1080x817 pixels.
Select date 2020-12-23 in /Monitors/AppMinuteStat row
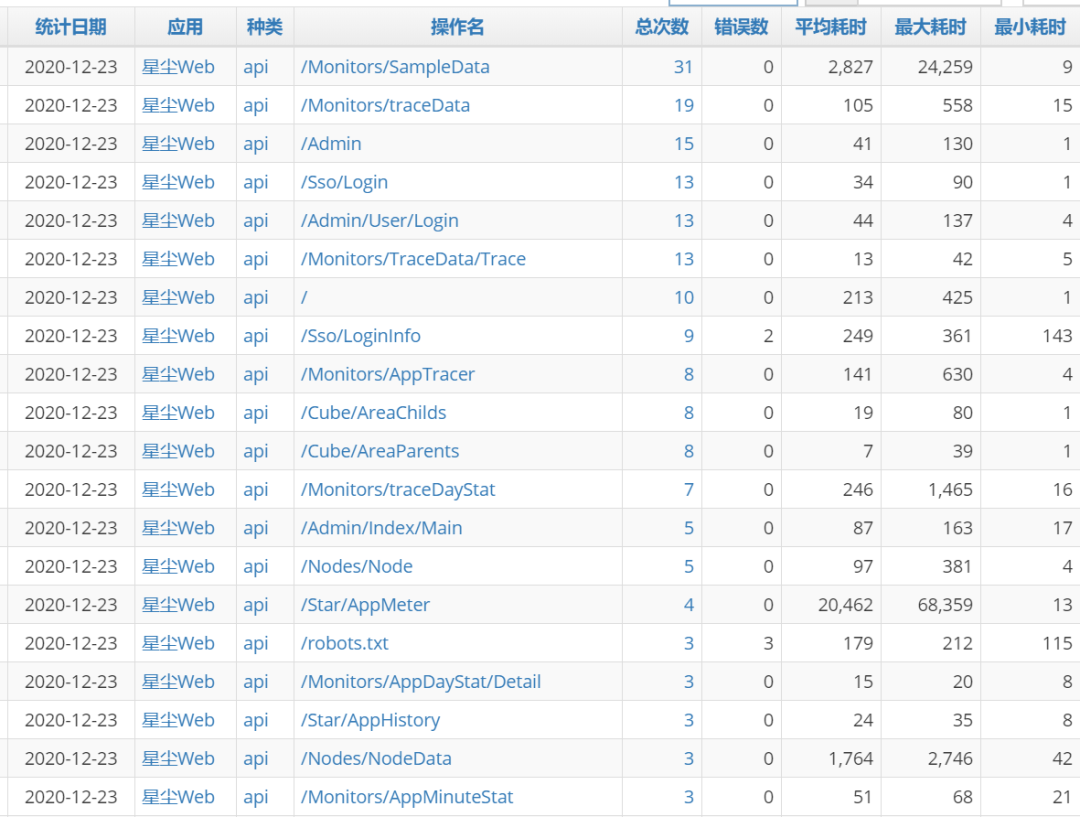coord(71,798)
